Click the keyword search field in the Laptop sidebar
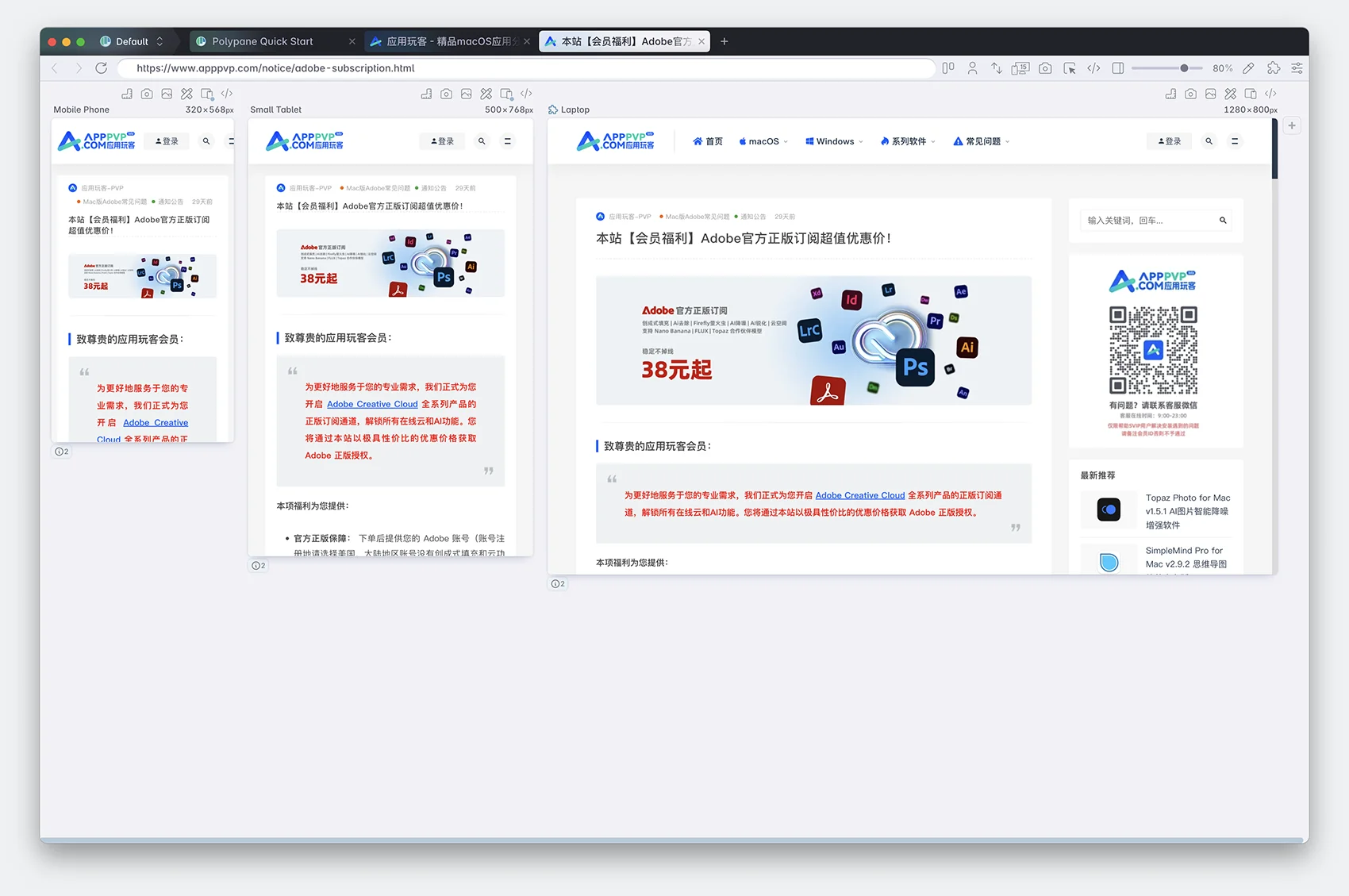 click(x=1155, y=221)
